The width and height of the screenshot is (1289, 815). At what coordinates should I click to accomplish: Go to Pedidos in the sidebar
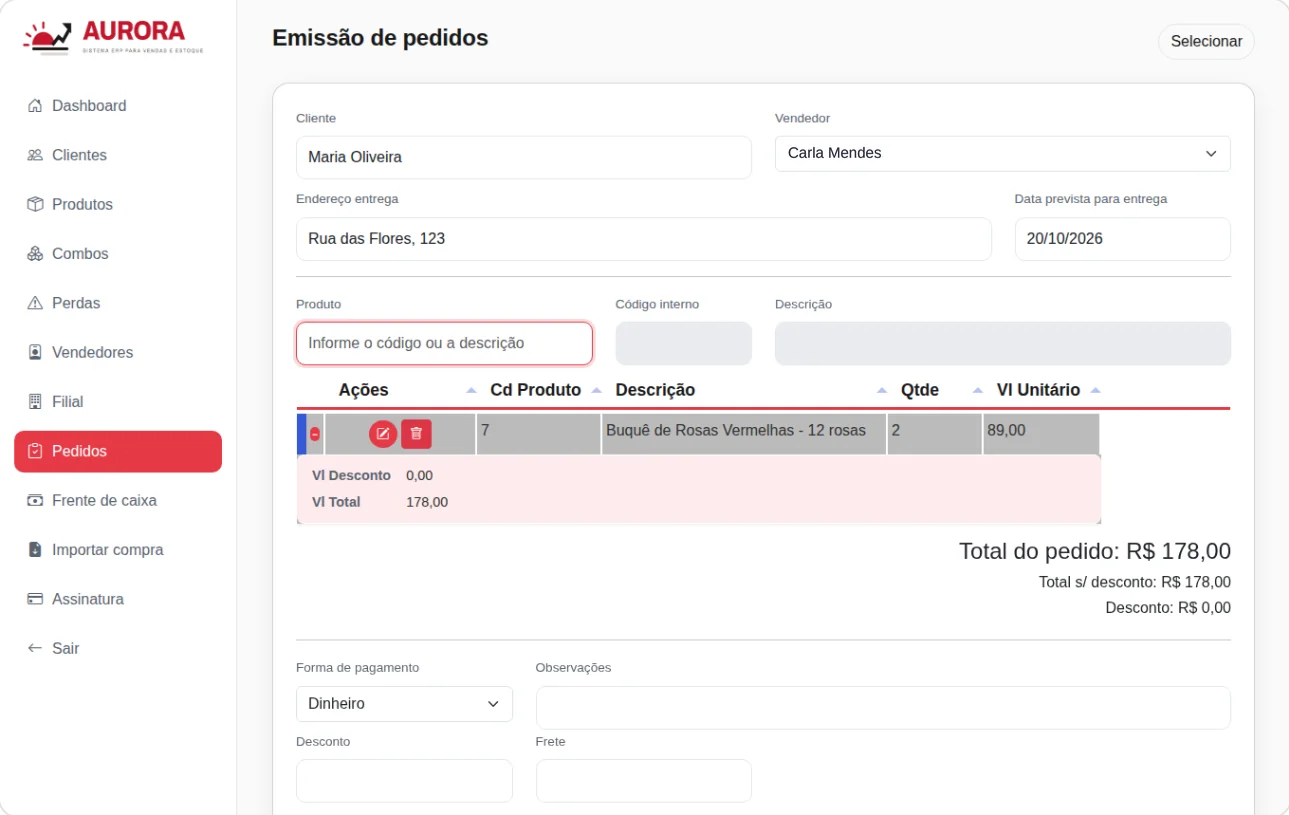pyautogui.click(x=118, y=452)
